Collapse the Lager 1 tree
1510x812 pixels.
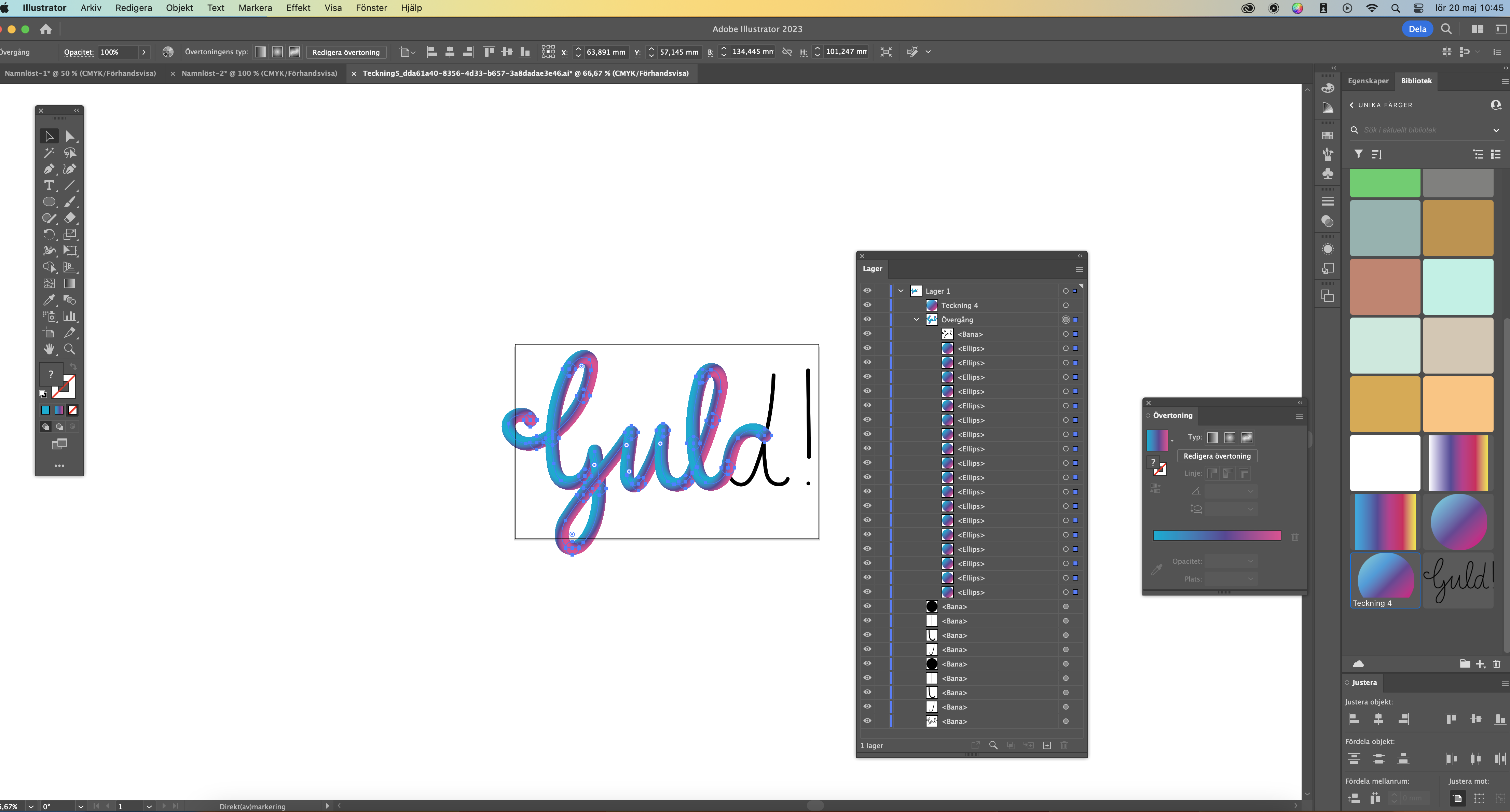[x=901, y=290]
